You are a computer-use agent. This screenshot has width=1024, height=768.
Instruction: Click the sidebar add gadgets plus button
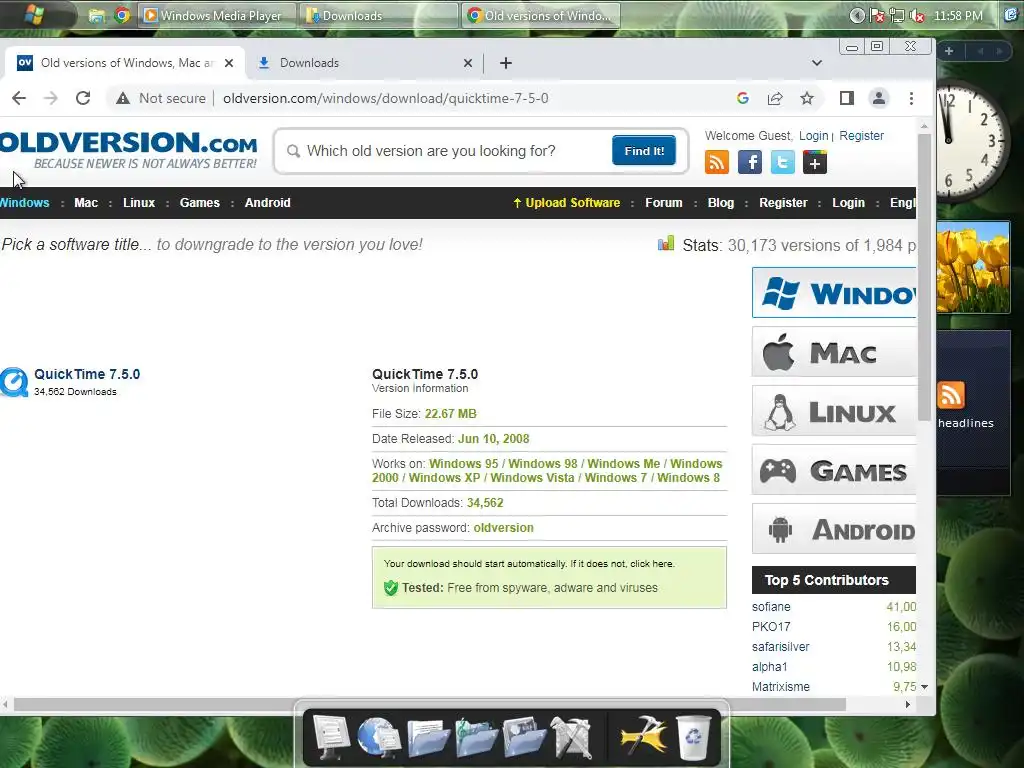coord(949,51)
